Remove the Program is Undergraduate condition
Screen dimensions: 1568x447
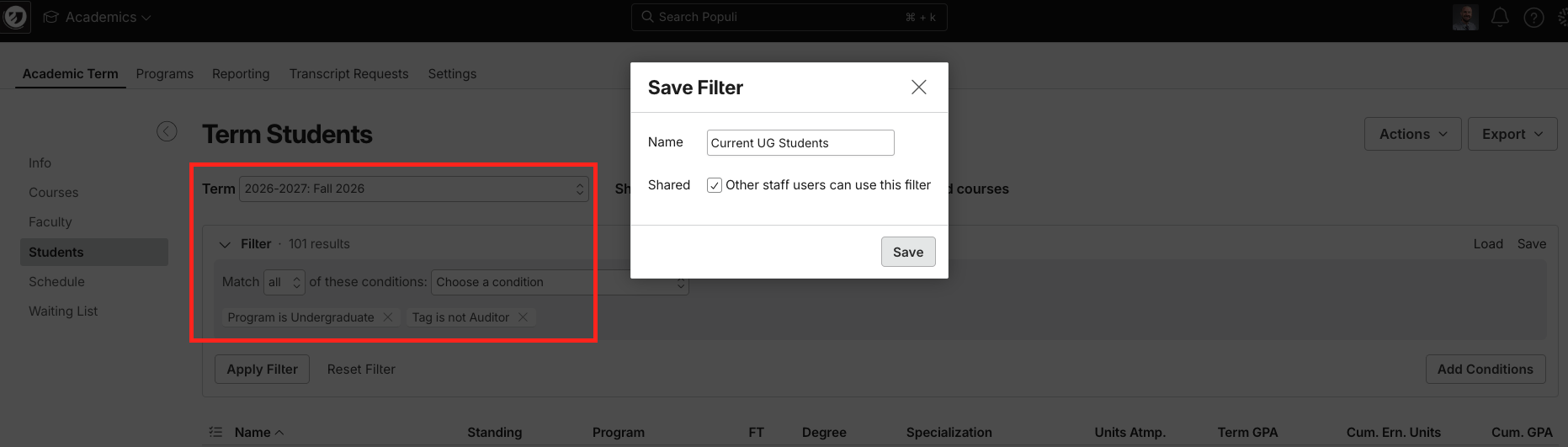[388, 317]
